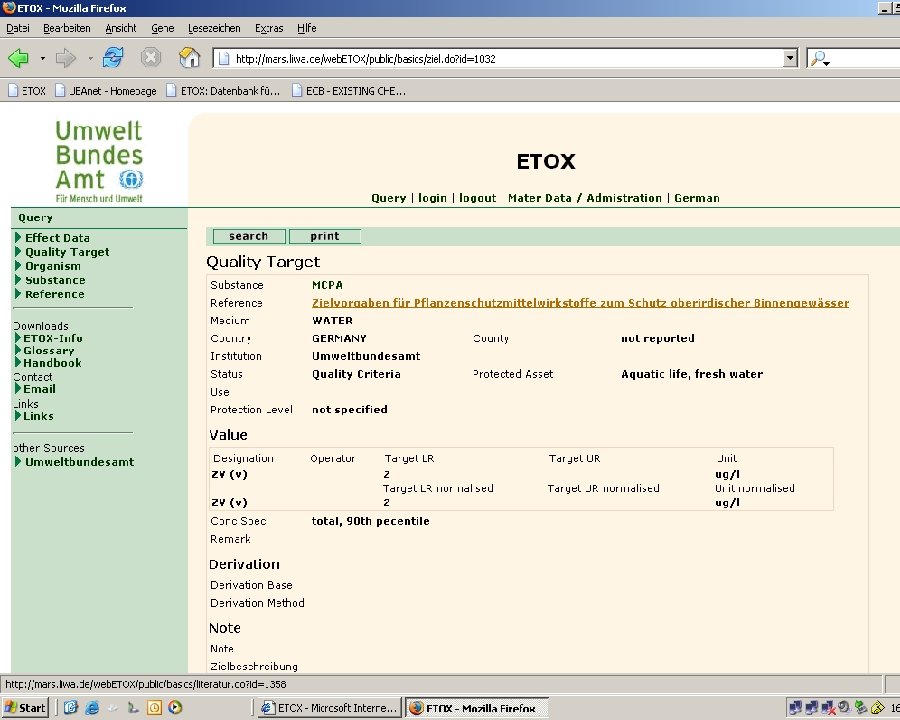Viewport: 900px width, 720px height.
Task: Open the Umweltbundesamt other sources link
Action: pos(80,462)
